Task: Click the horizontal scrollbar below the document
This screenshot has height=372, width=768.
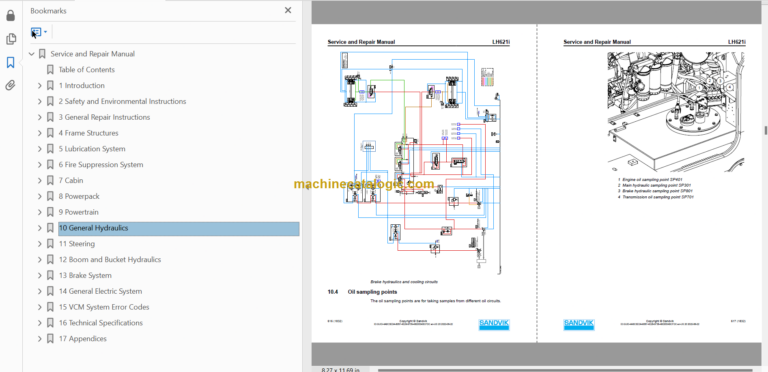Action: point(565,370)
